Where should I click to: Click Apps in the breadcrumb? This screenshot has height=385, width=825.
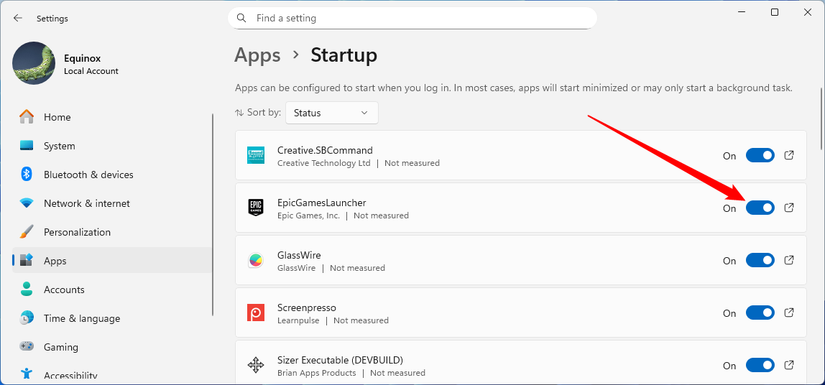click(x=257, y=55)
